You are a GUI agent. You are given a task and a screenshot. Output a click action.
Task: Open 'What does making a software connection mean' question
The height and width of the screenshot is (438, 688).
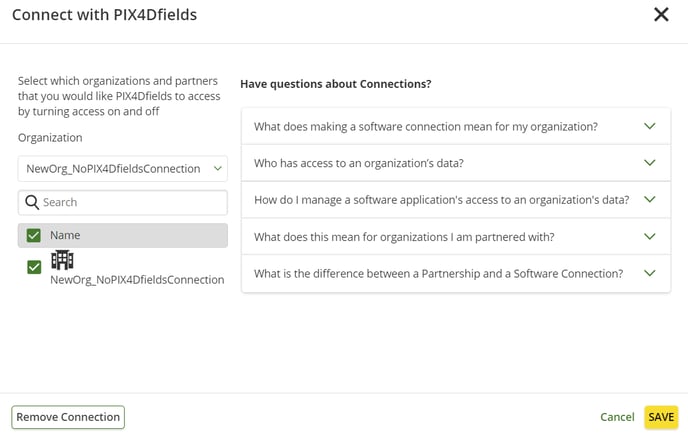coord(425,127)
